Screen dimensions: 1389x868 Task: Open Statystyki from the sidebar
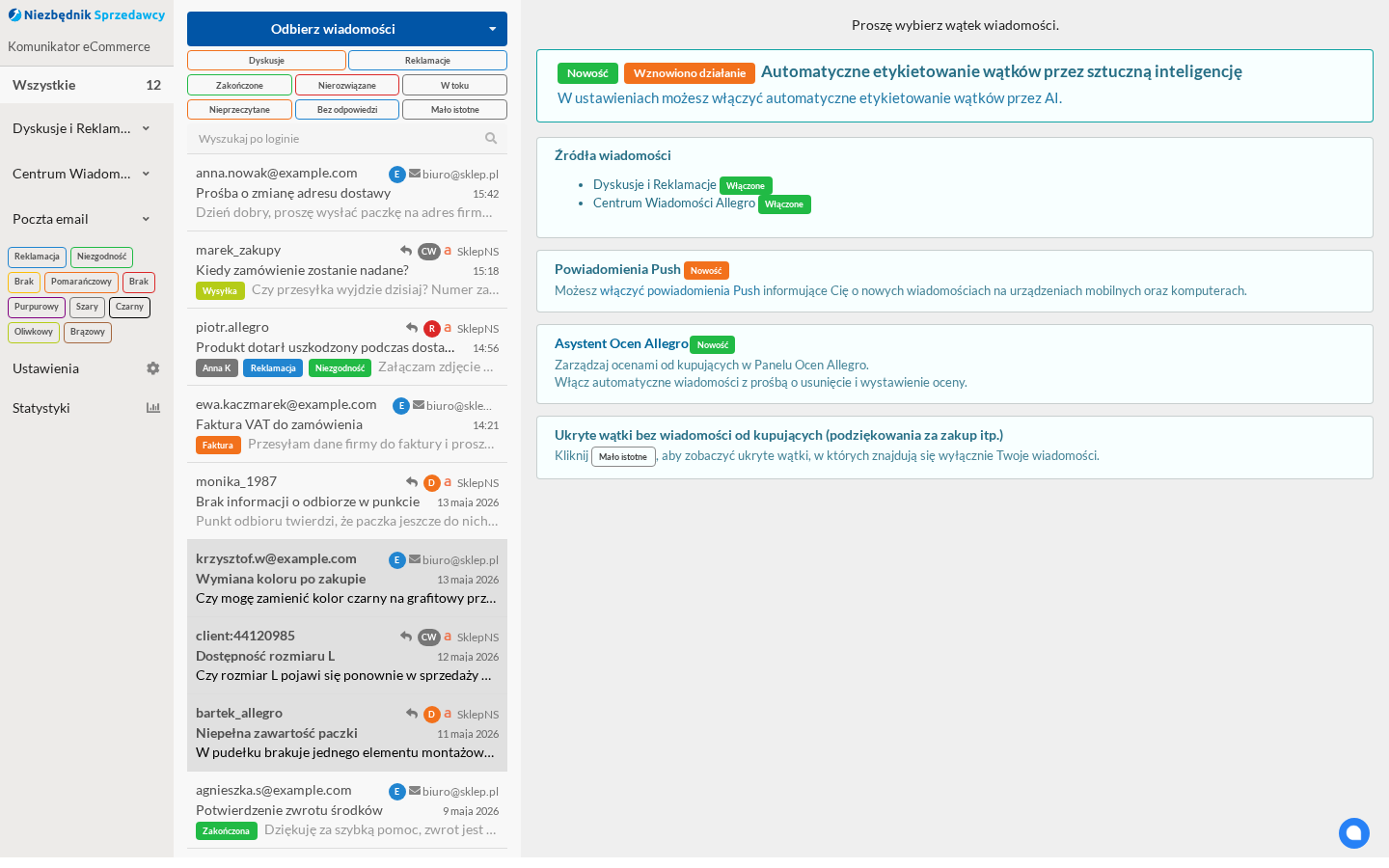[x=87, y=408]
